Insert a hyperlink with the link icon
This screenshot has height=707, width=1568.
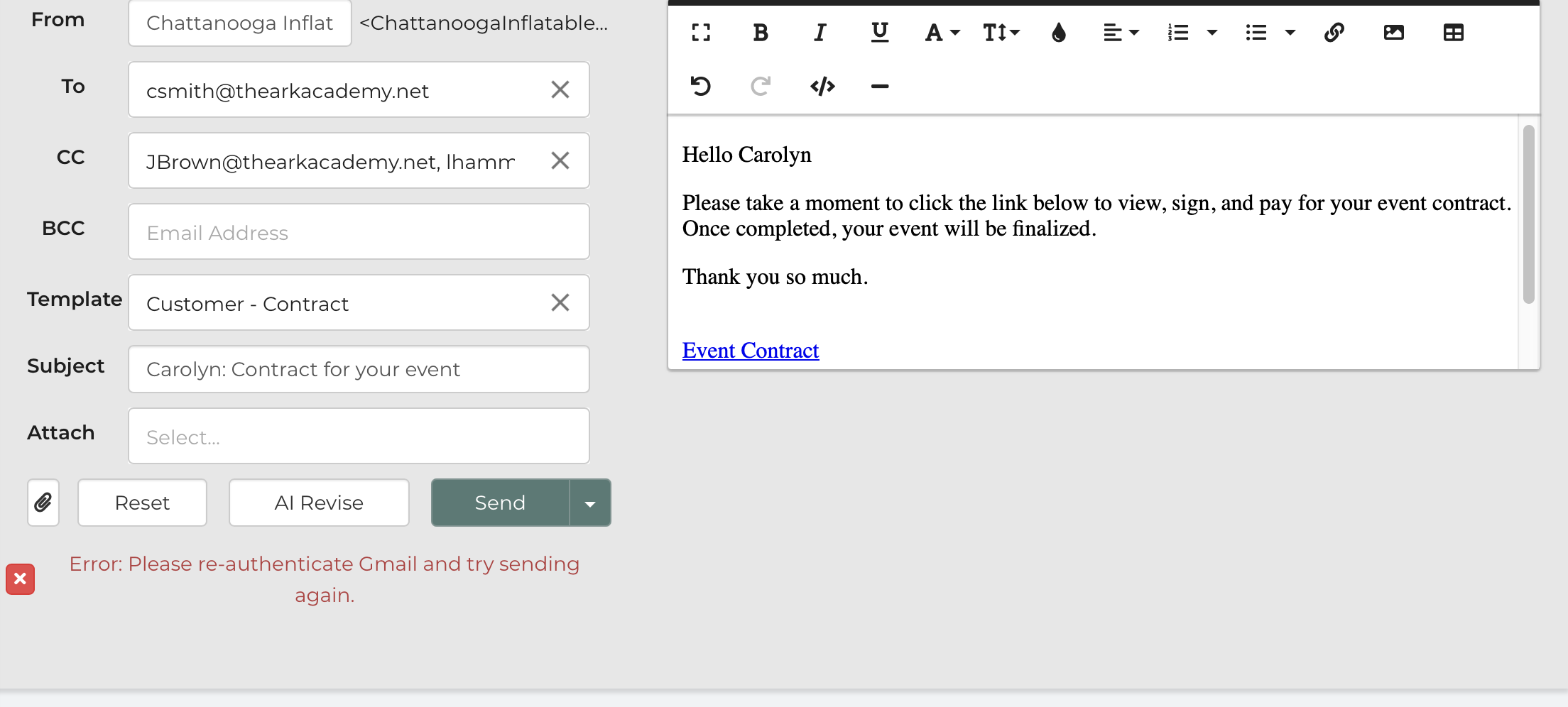pos(1334,33)
